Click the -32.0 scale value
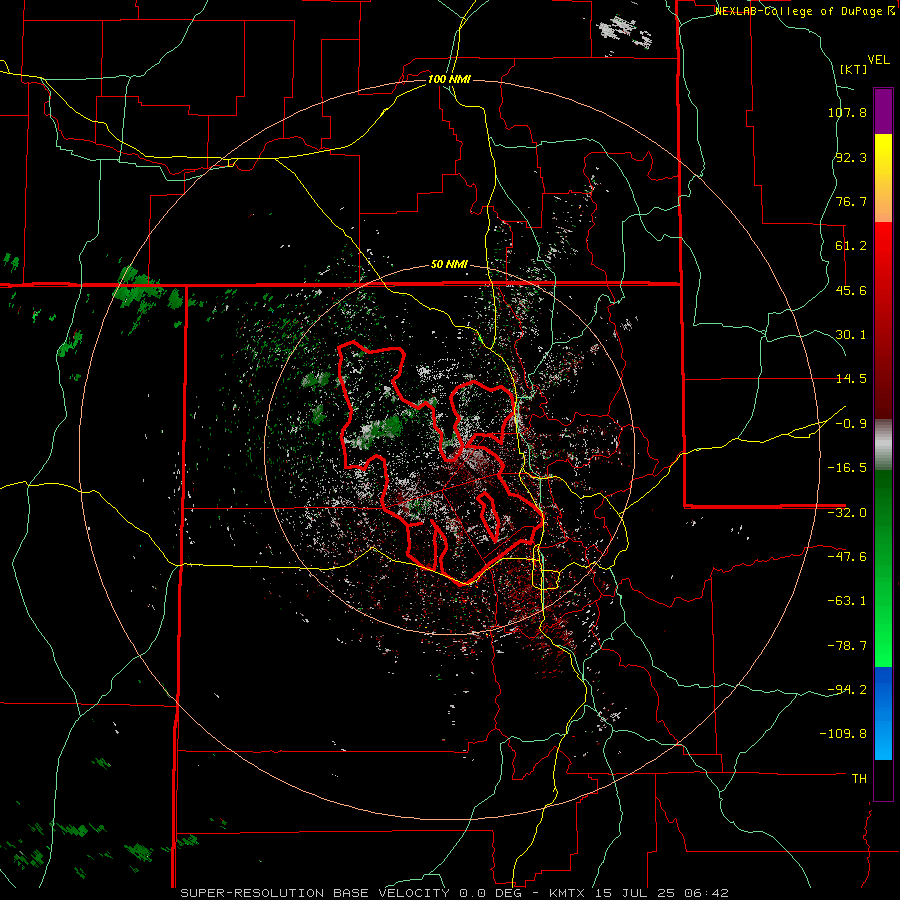 tap(847, 513)
